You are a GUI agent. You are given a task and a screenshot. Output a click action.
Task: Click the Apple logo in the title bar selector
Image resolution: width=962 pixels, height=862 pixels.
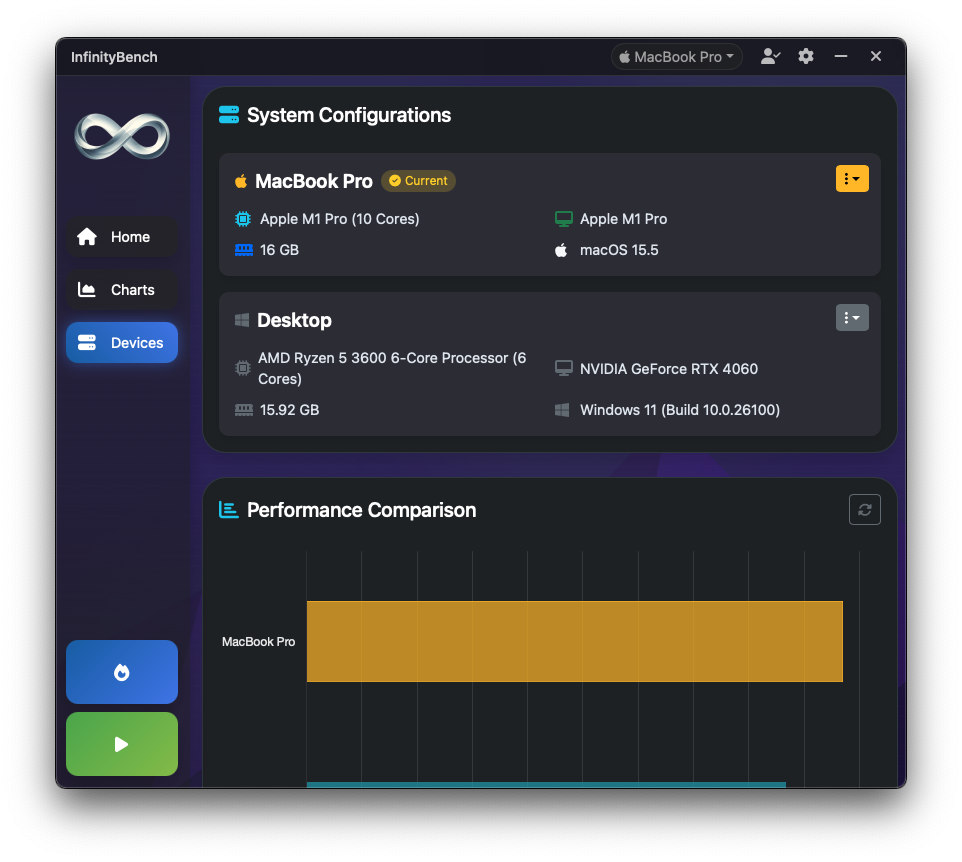pos(625,57)
